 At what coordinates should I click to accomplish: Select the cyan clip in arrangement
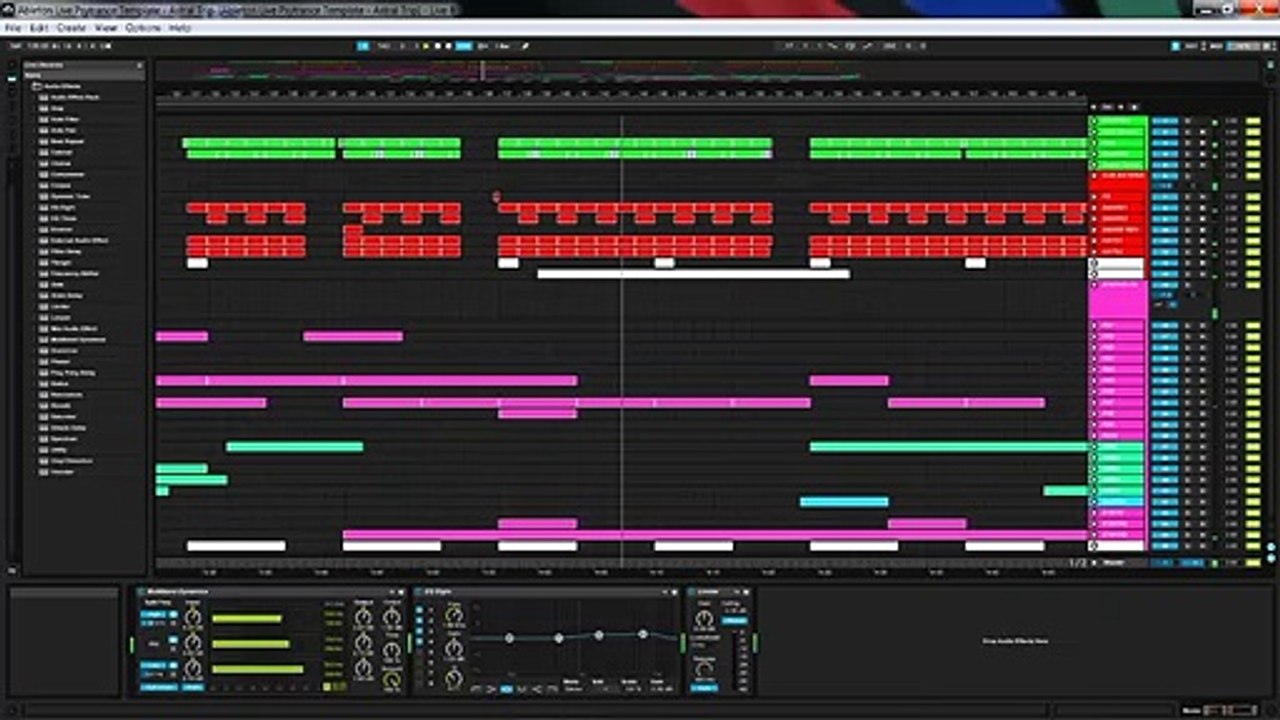844,501
